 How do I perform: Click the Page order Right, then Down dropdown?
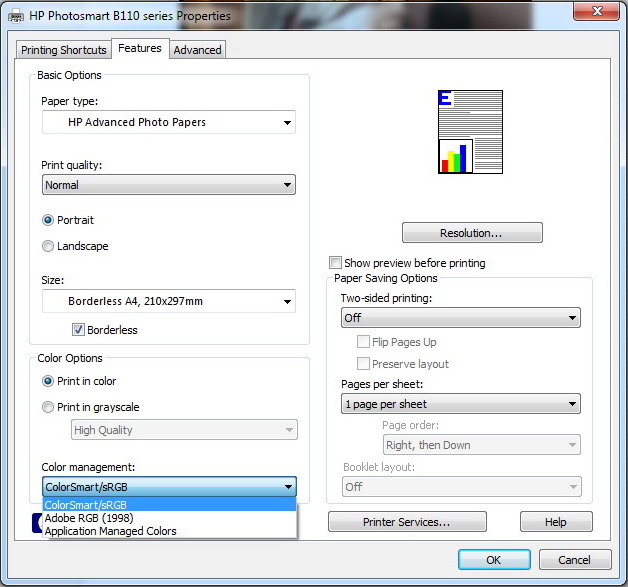[x=481, y=445]
